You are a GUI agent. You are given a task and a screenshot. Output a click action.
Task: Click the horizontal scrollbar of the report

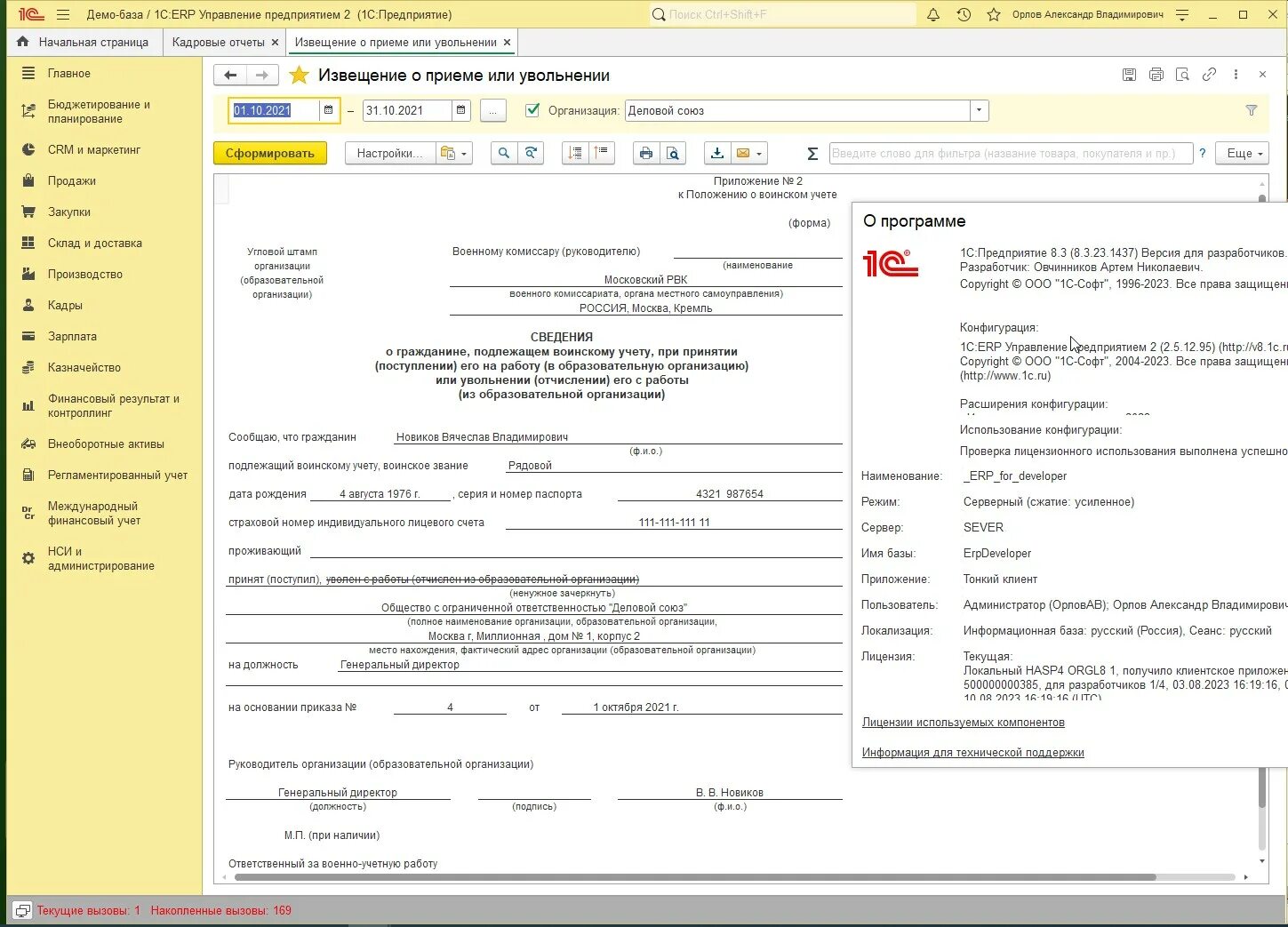point(695,877)
